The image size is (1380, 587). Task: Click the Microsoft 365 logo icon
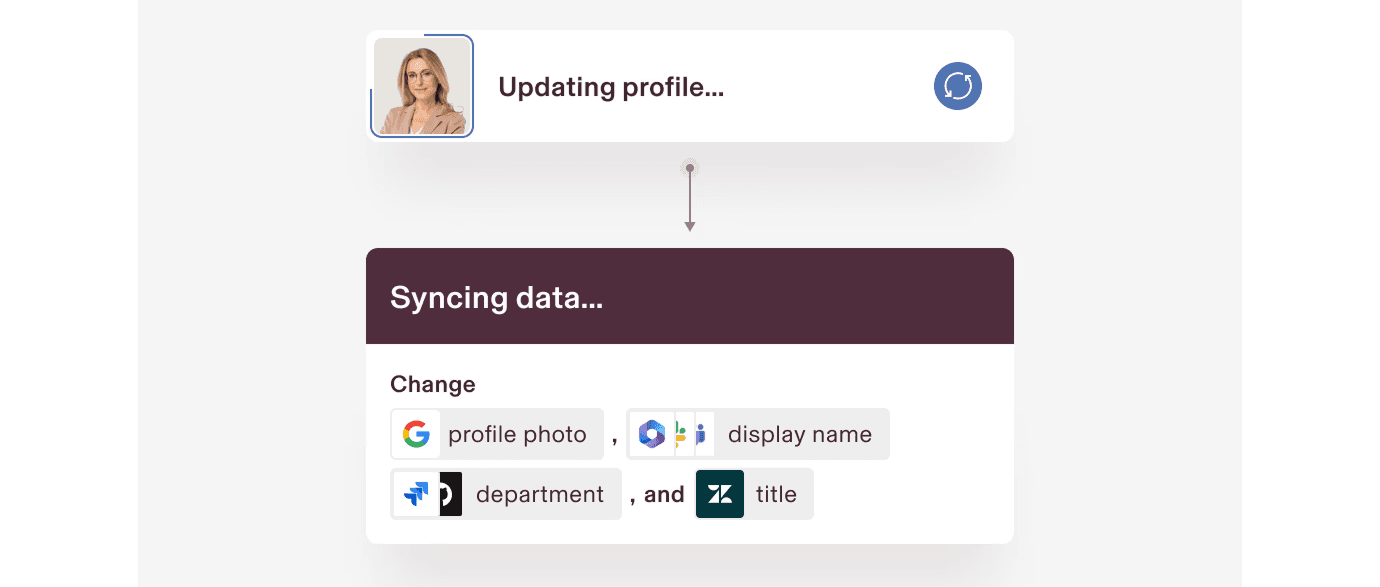click(652, 434)
